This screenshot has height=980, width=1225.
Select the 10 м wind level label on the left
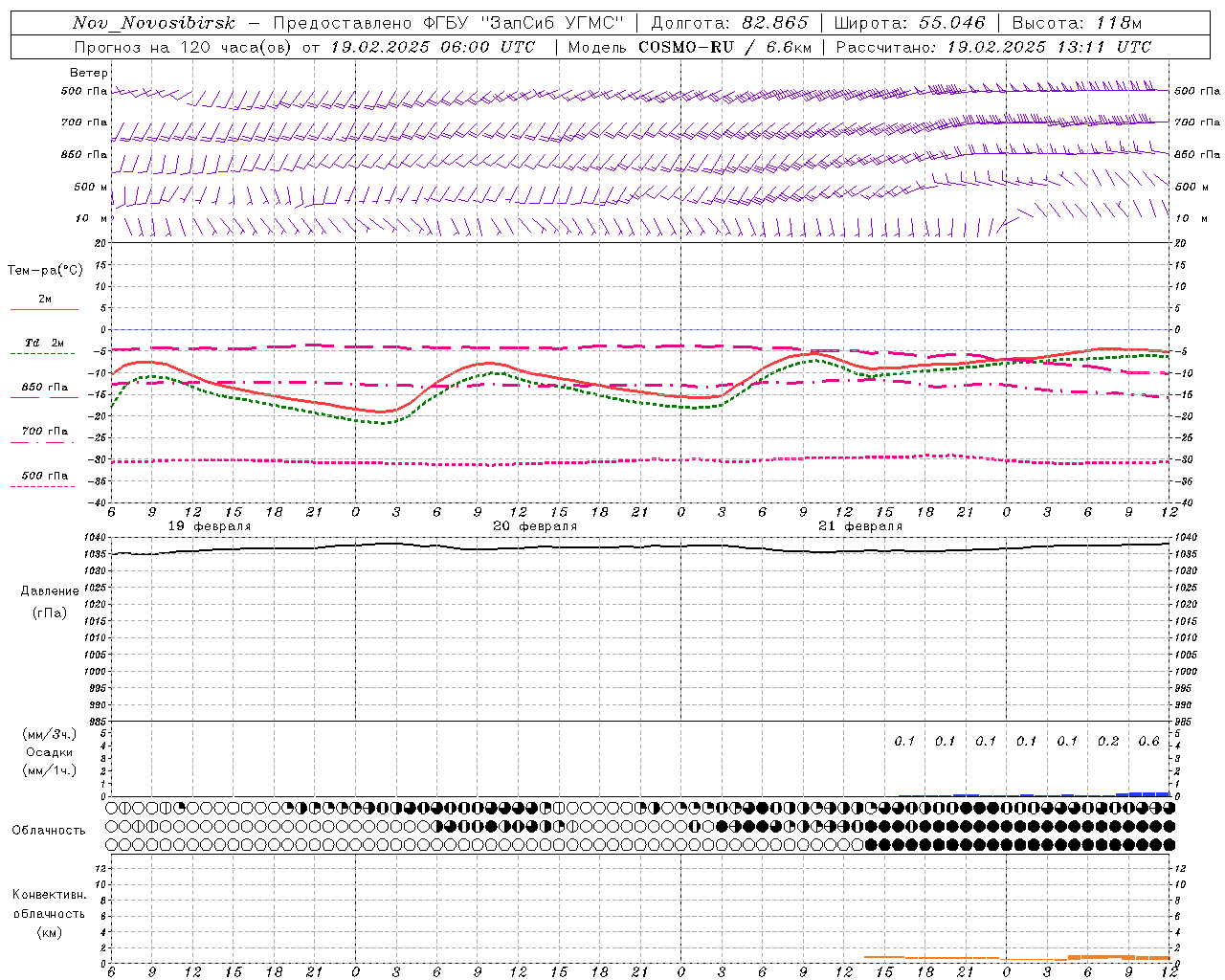point(91,218)
